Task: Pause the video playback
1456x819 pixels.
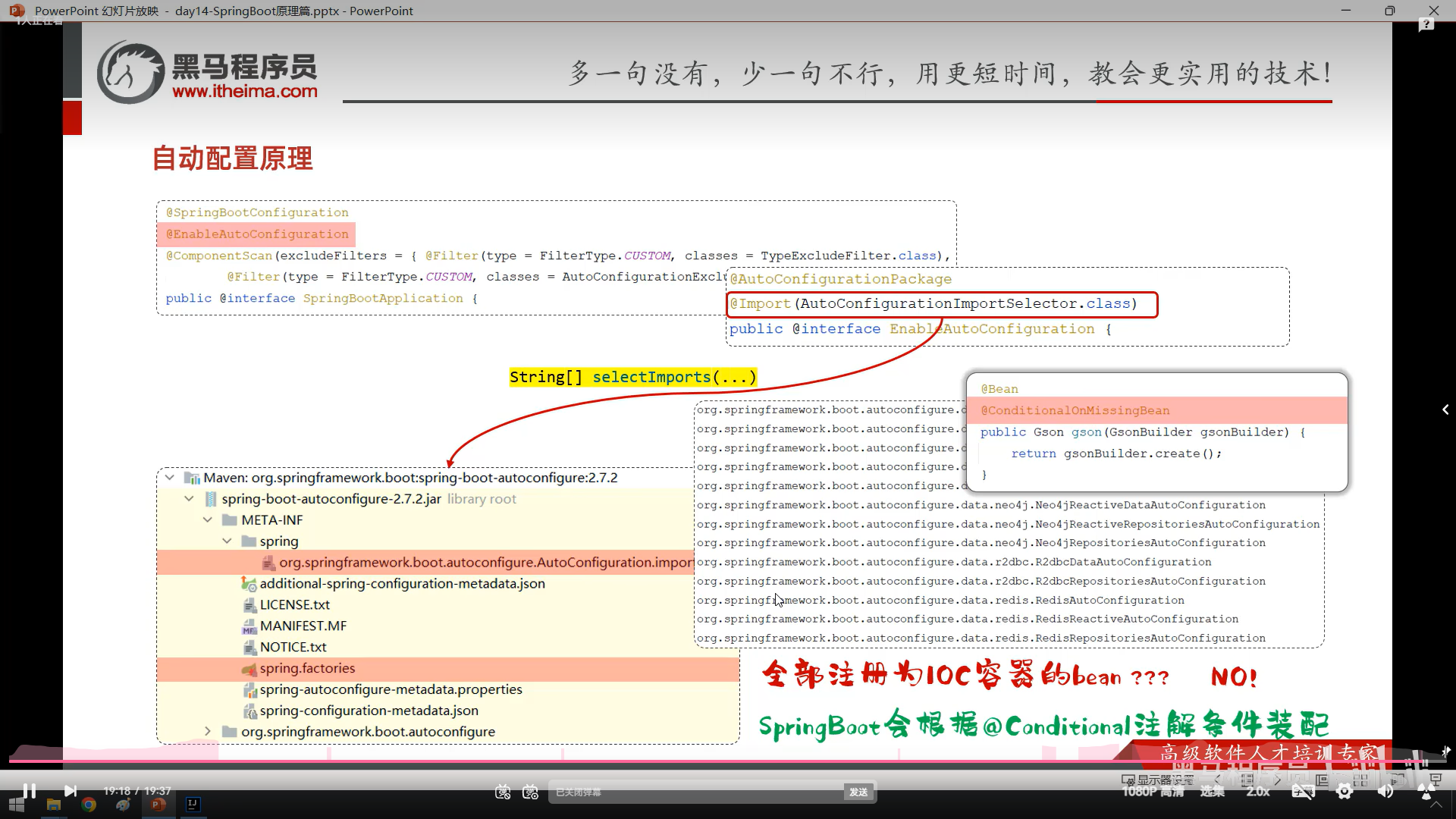Action: coord(29,791)
